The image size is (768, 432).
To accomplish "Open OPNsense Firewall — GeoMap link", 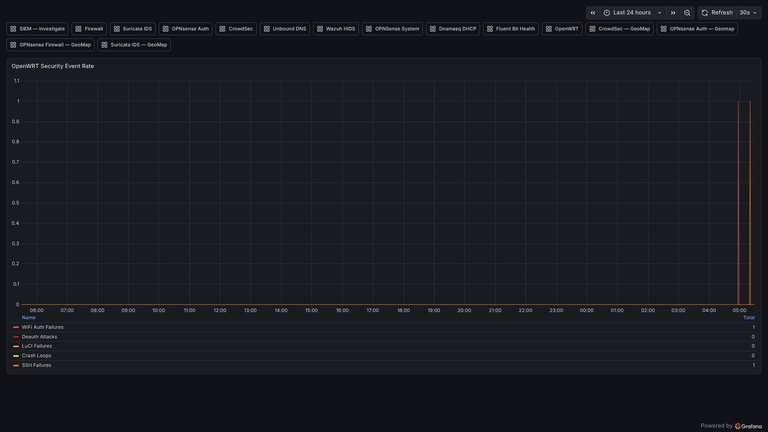I will click(x=50, y=45).
